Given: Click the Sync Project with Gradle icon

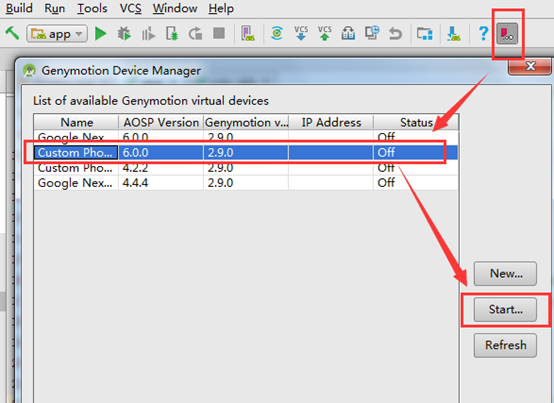Looking at the screenshot, I should pos(277,33).
